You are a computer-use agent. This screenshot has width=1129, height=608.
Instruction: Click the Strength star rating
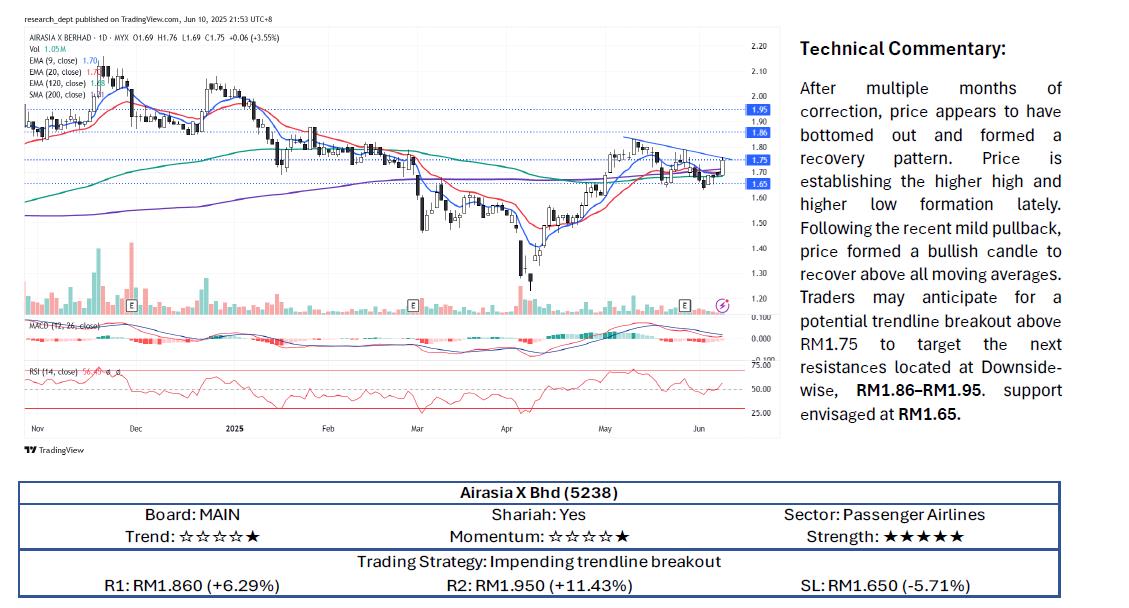(923, 537)
